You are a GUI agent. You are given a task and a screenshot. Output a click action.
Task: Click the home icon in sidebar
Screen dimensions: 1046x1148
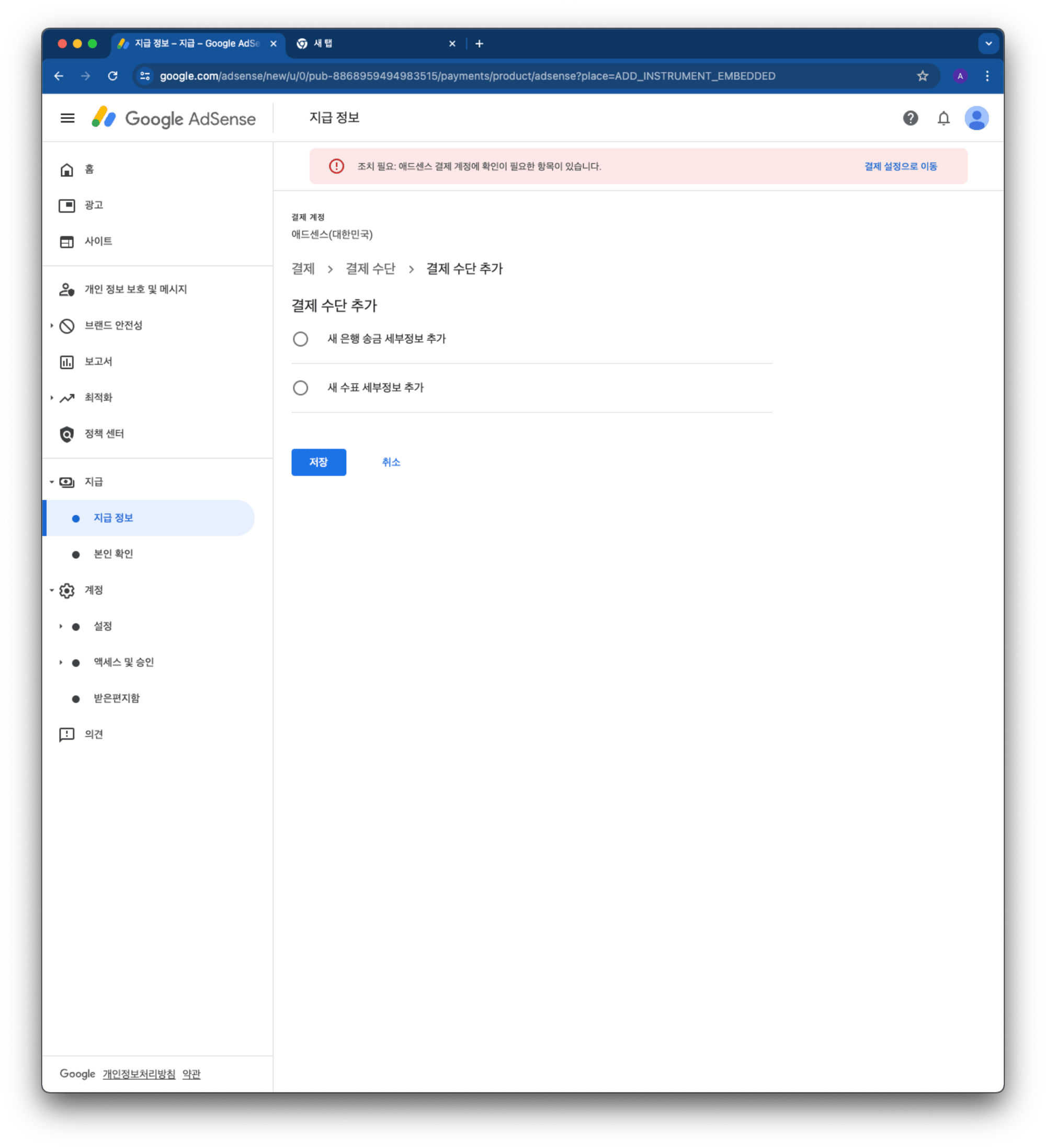tap(66, 170)
